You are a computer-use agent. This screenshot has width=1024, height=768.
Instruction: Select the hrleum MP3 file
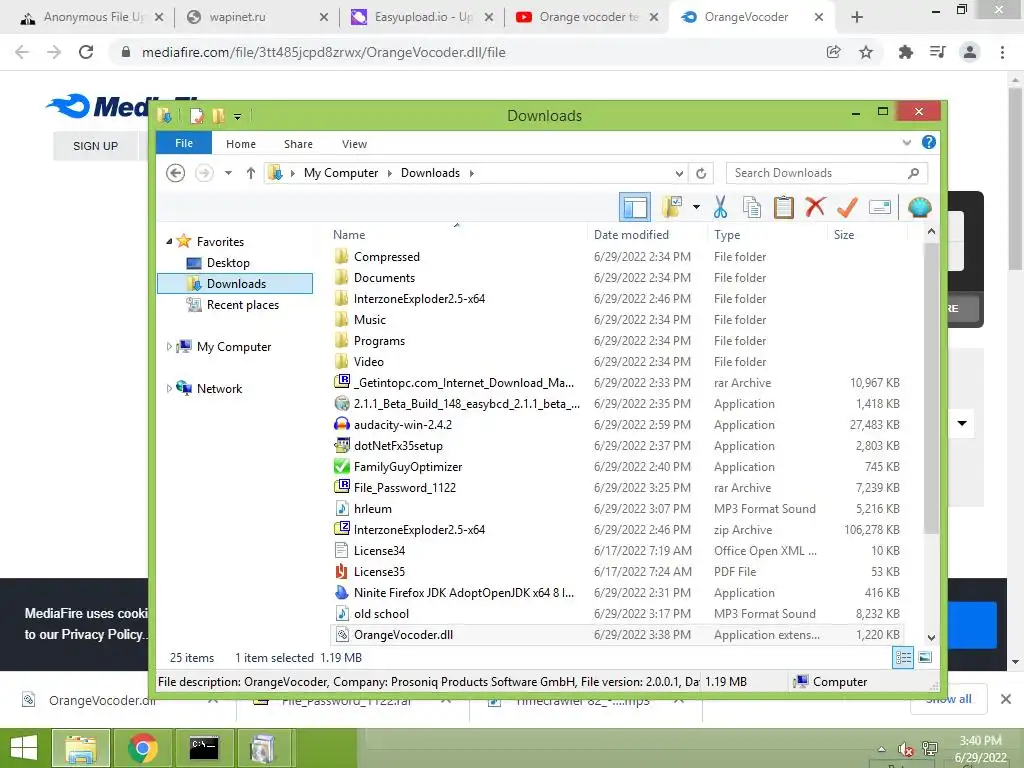pos(372,509)
